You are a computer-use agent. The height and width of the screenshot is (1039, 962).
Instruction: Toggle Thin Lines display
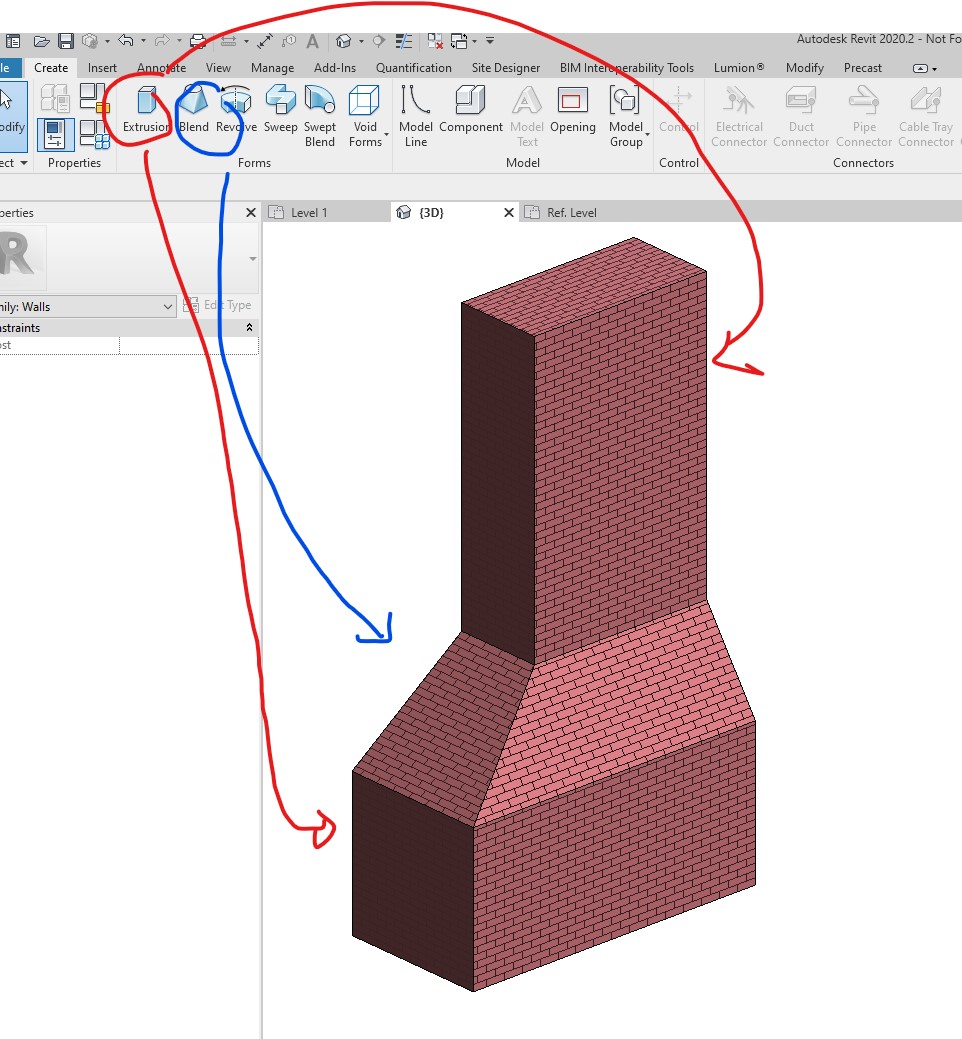[403, 41]
